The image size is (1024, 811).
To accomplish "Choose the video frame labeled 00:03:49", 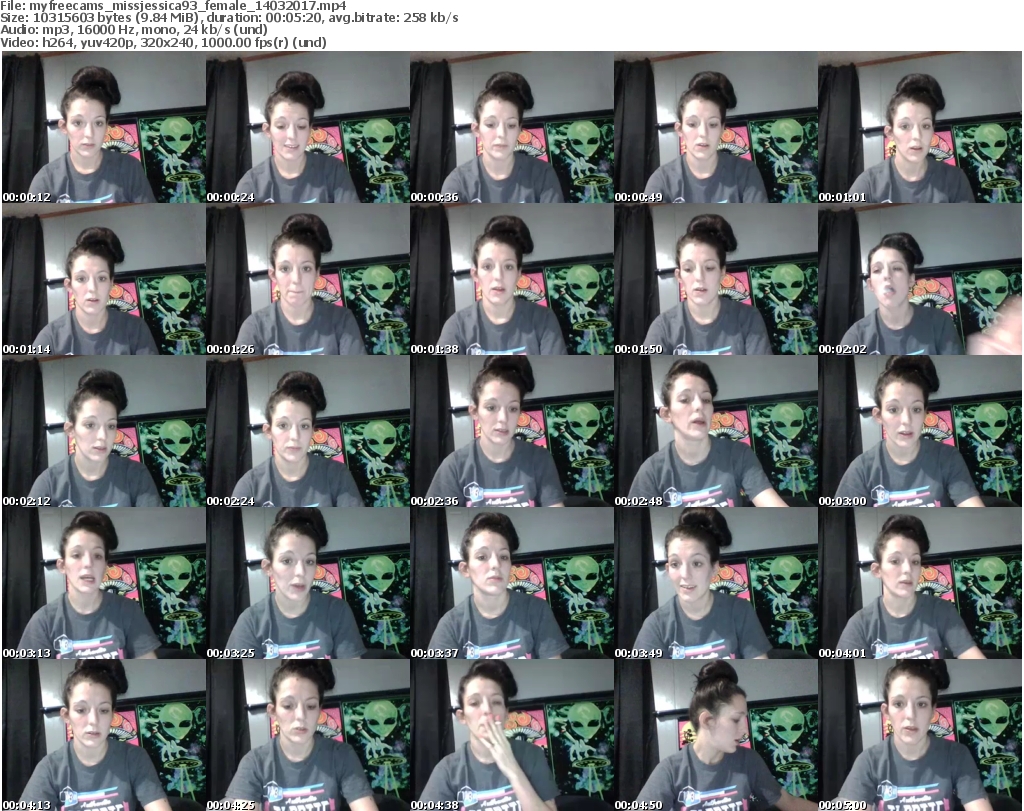I will coord(716,583).
